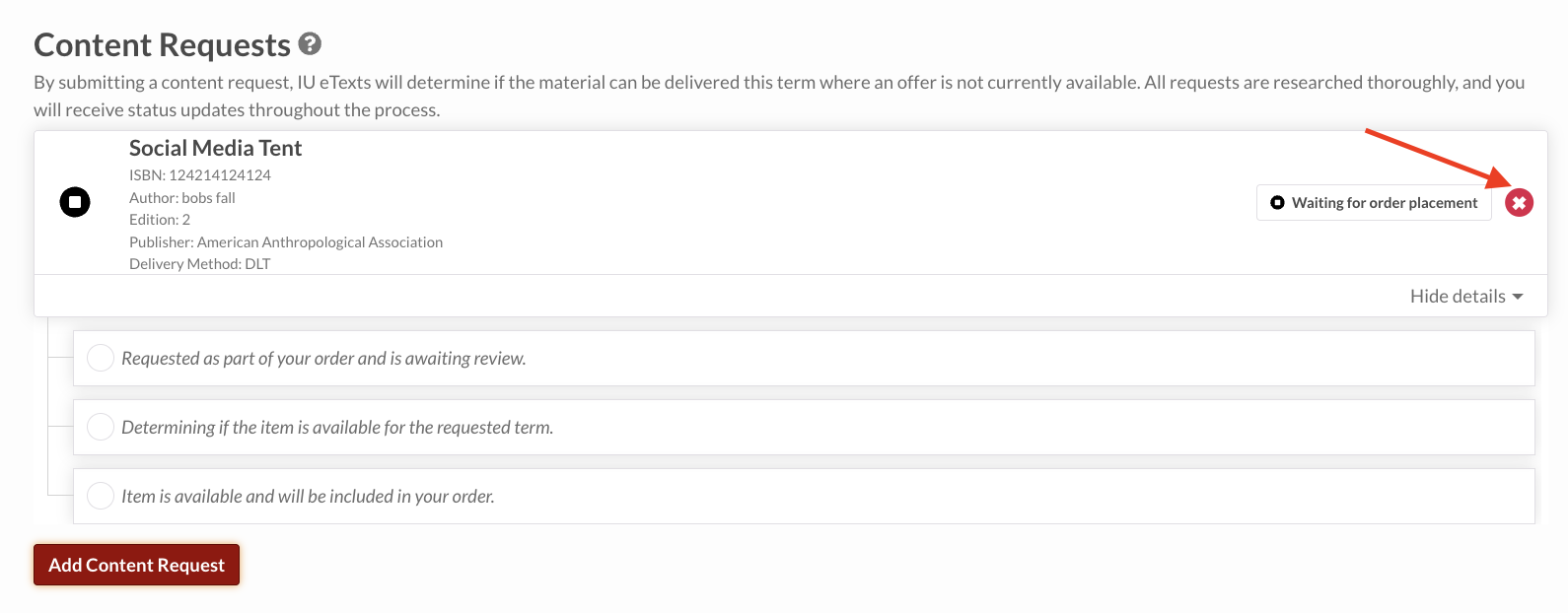Click the Author bobs fall text

coord(182,198)
